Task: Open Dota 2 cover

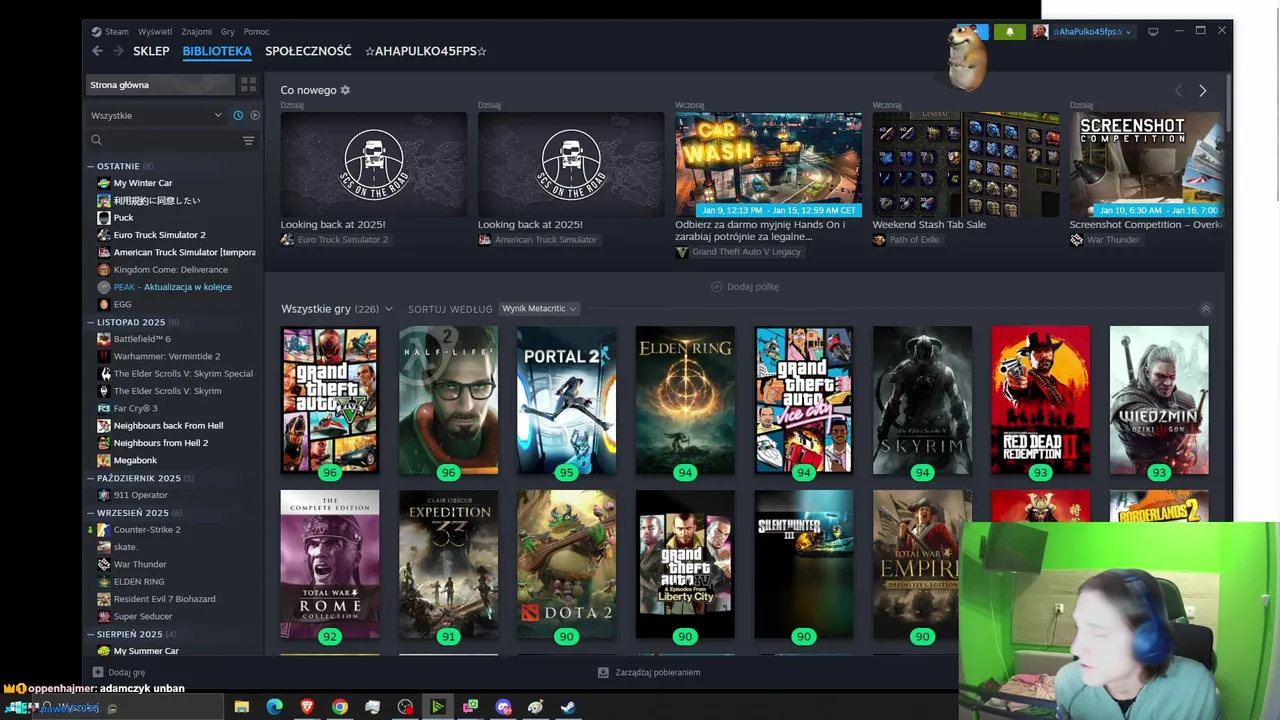Action: [566, 564]
